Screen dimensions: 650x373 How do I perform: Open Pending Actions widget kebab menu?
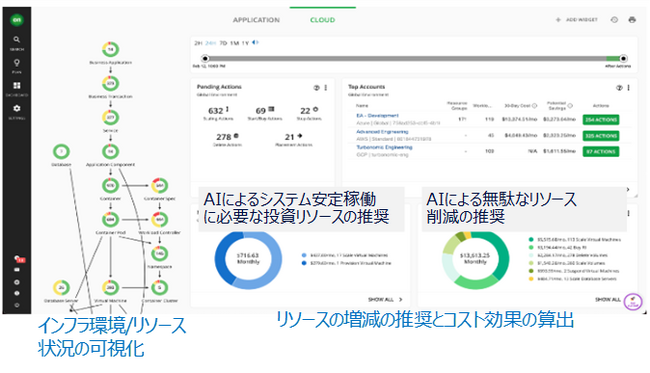click(x=326, y=88)
